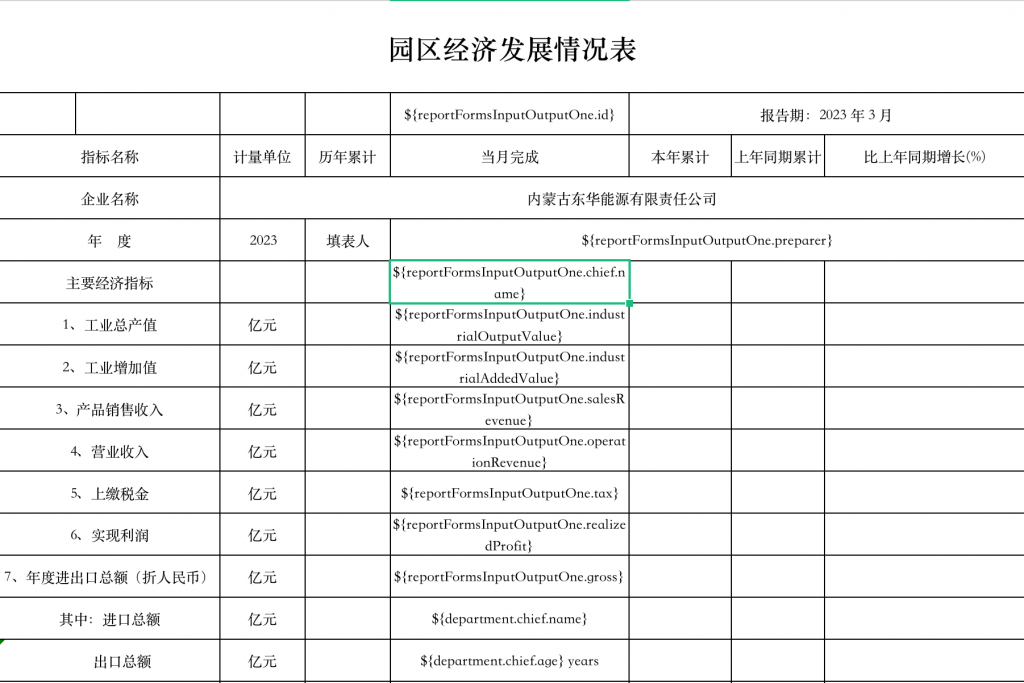Click the ${reportFormsInputOutputOne.id} placeholder cell

(x=510, y=114)
